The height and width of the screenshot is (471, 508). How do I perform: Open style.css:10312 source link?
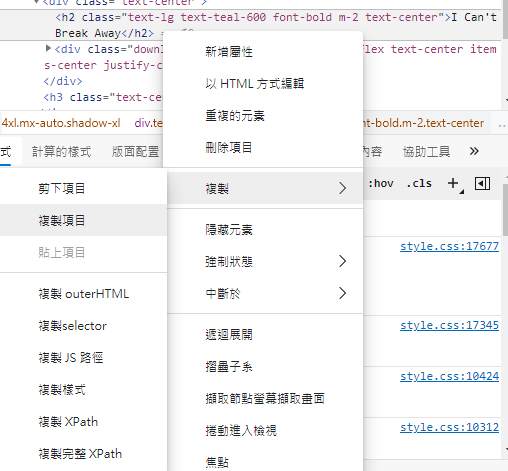(x=449, y=427)
